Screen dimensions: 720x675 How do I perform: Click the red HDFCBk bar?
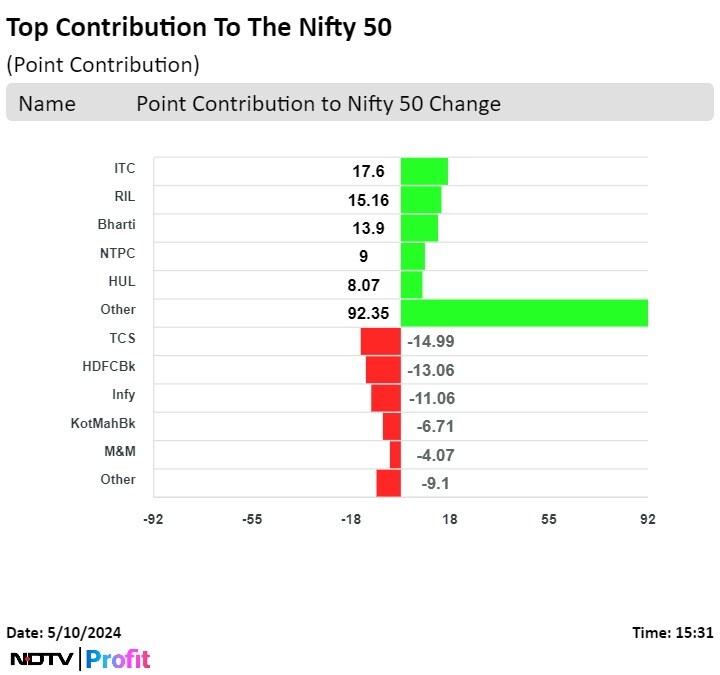coord(383,369)
